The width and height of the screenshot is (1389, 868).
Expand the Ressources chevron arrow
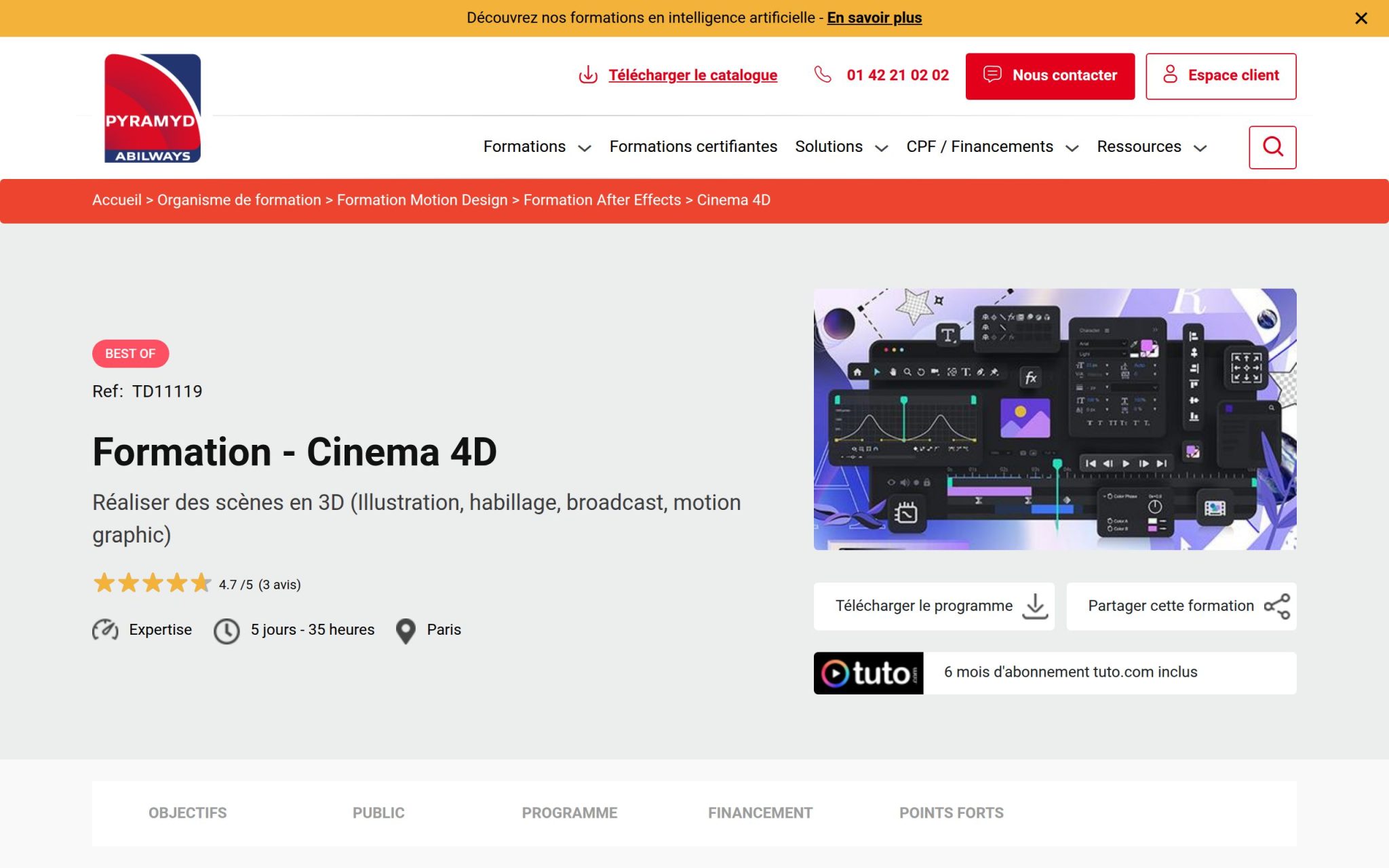tap(1200, 148)
